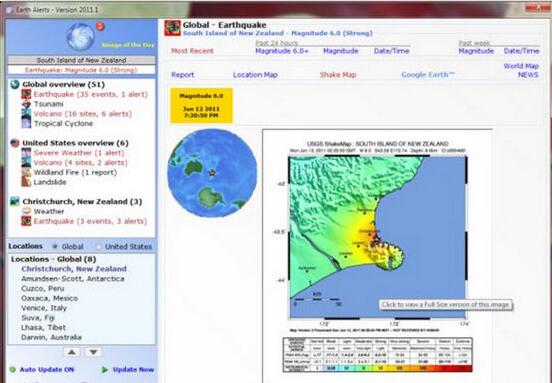The image size is (552, 383).
Task: Click the Severe Weather icon
Action: 26,153
